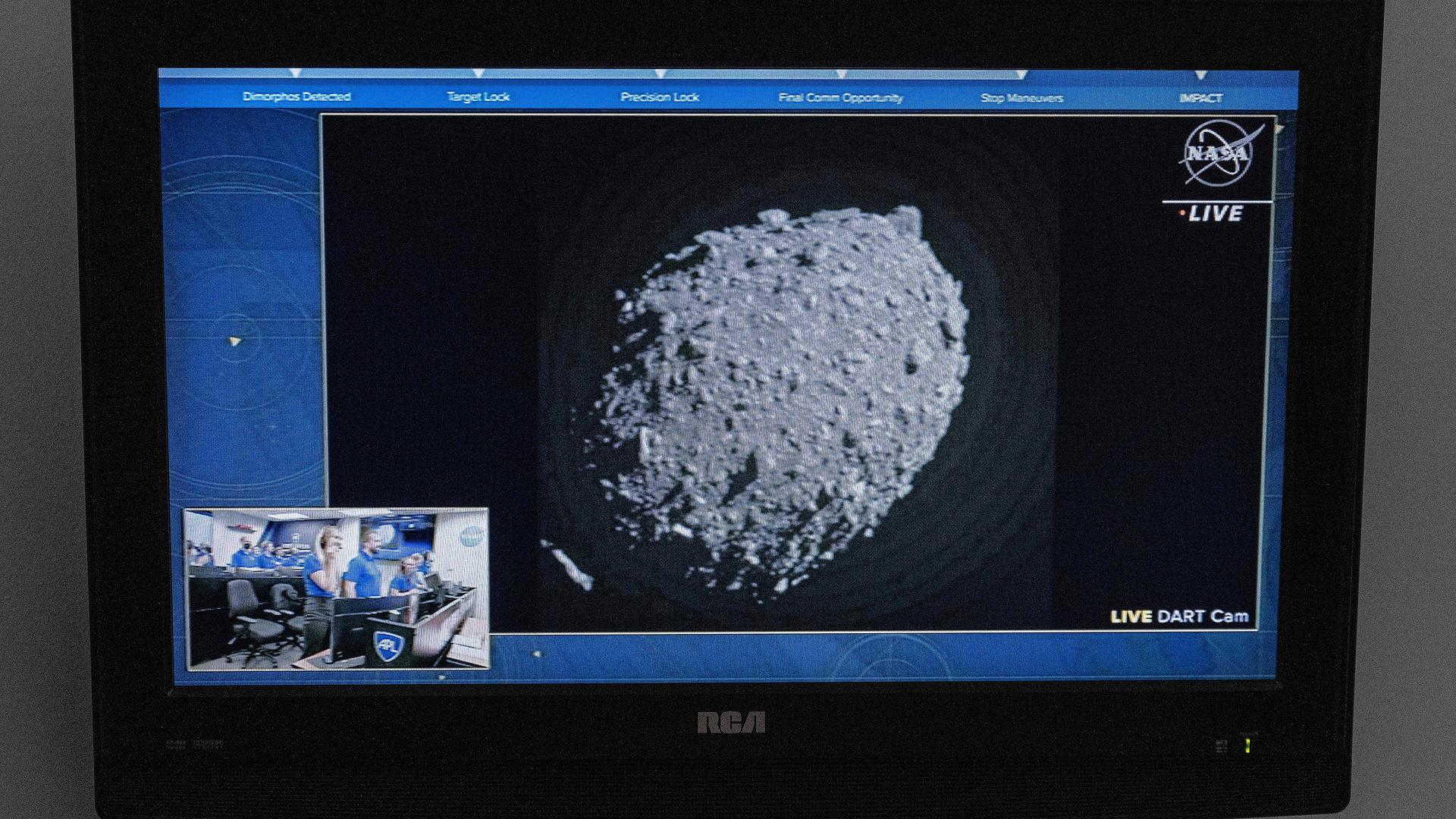1456x819 pixels.
Task: Click the RCA logo on the monitor bezel
Action: [x=731, y=723]
